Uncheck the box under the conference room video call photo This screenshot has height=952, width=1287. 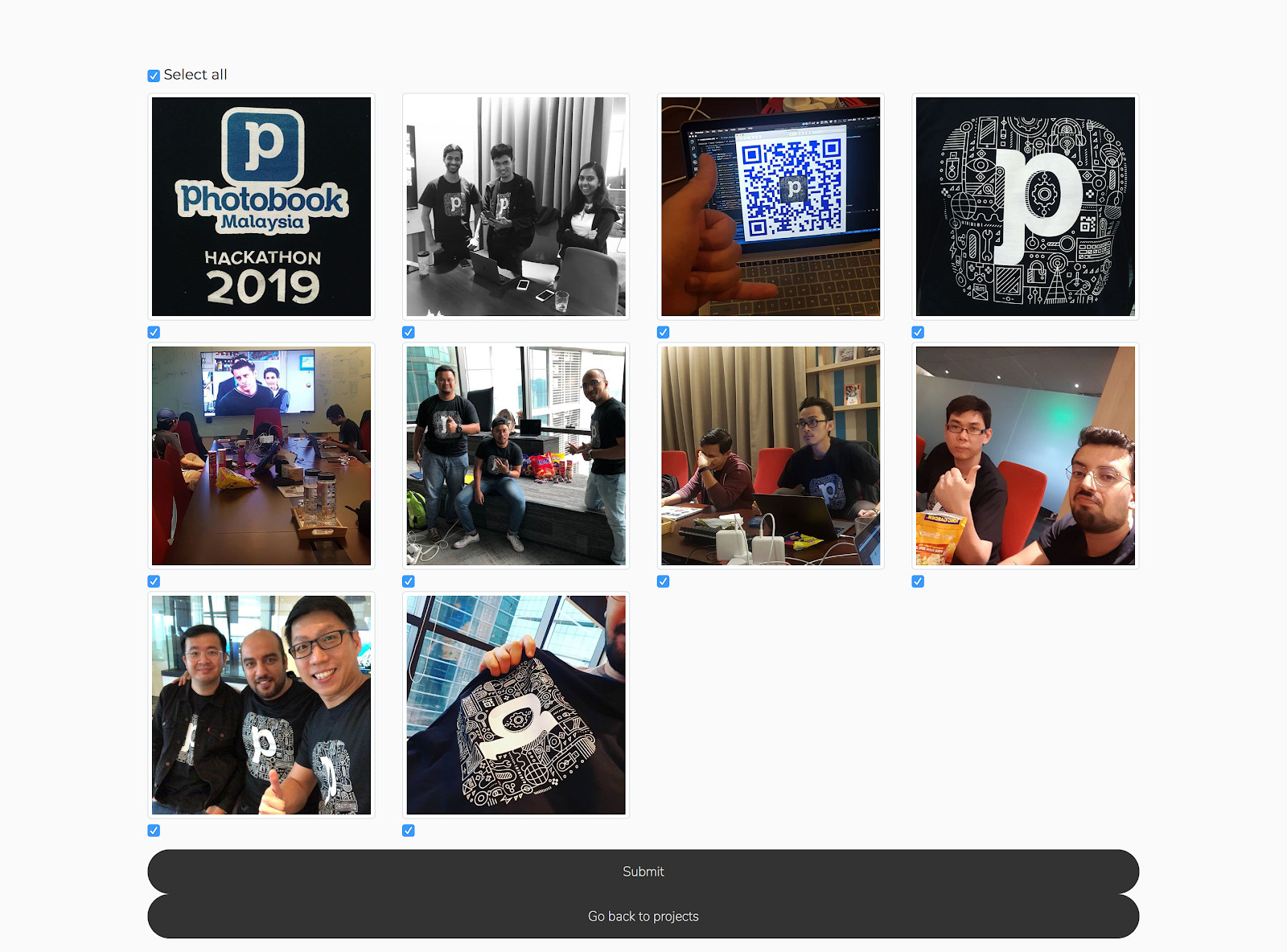pyautogui.click(x=154, y=581)
